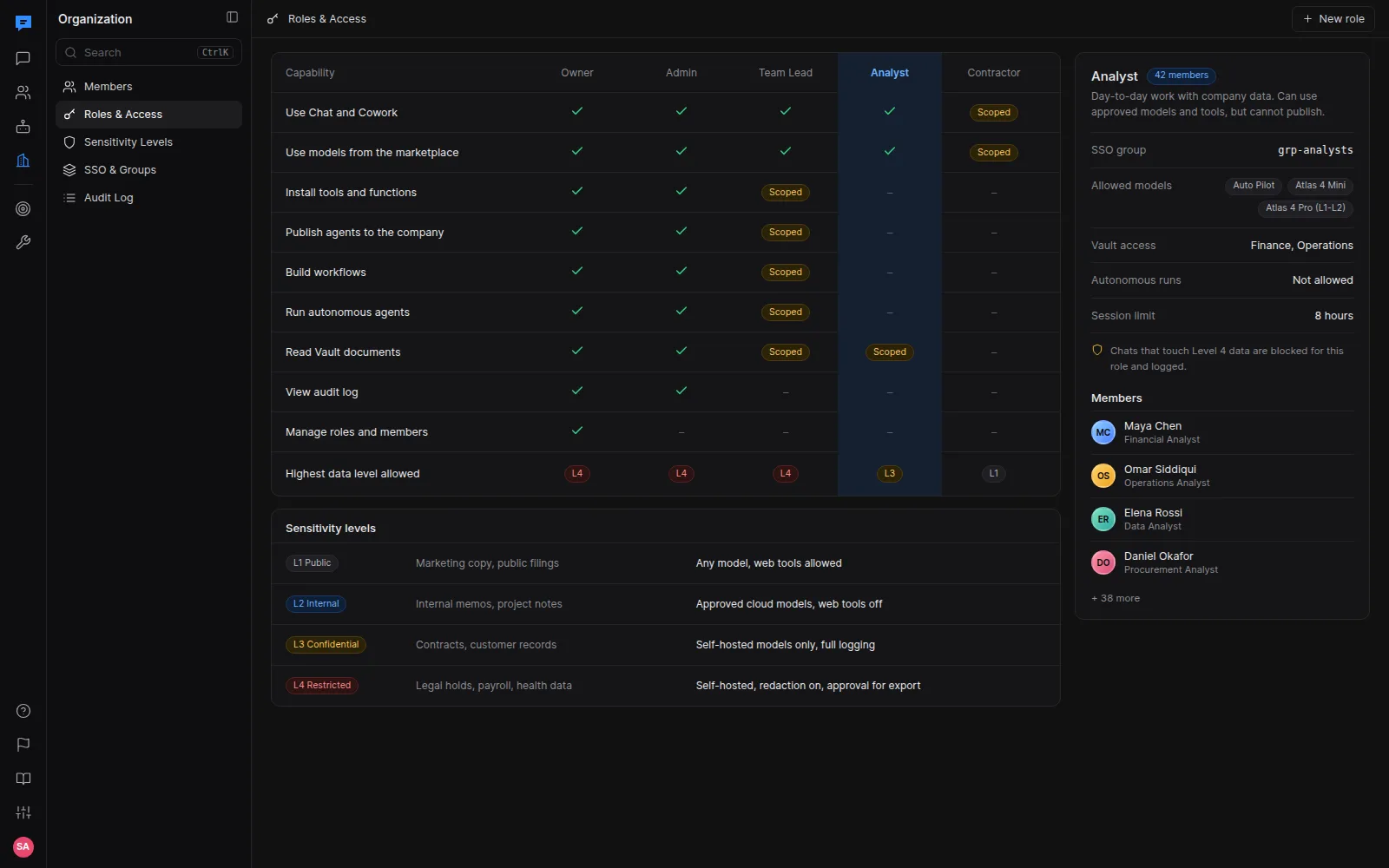Screen dimensions: 1389x868
Task: Click the key icon beside Roles & Access title
Action: pos(273,19)
